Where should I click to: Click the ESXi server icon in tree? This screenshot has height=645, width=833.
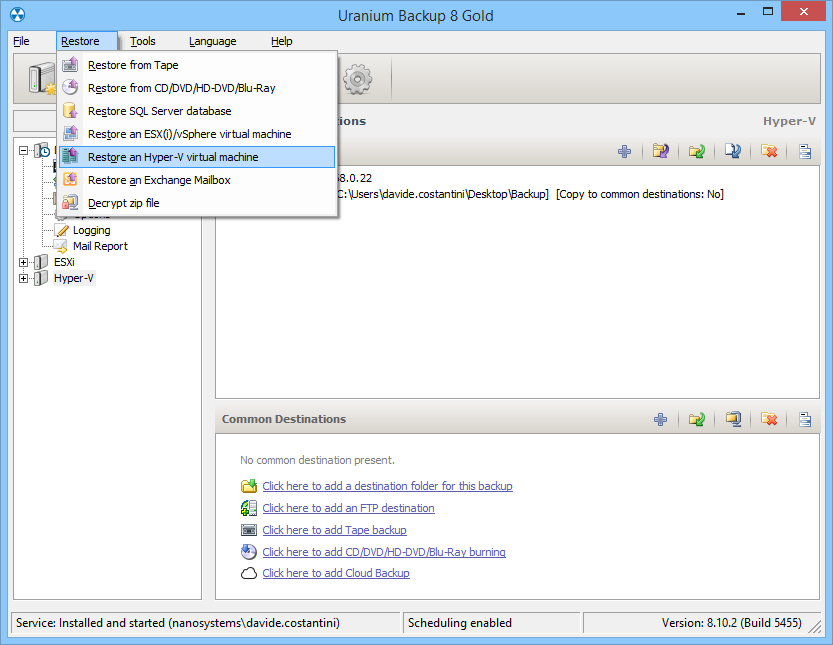point(41,262)
